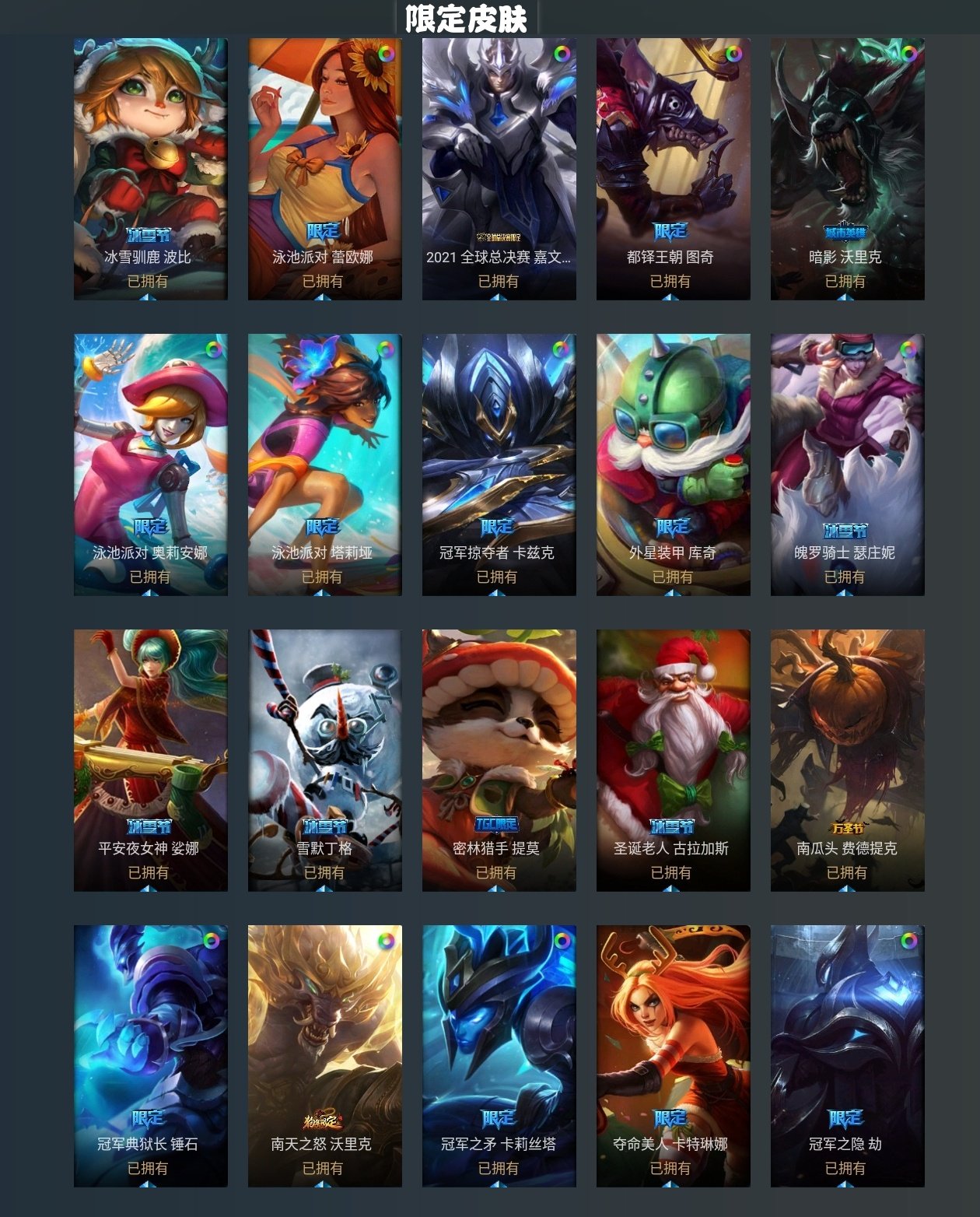Image resolution: width=980 pixels, height=1217 pixels.
Task: Click chroma wheel icon on 冠军之隐 劫
Action: (908, 941)
